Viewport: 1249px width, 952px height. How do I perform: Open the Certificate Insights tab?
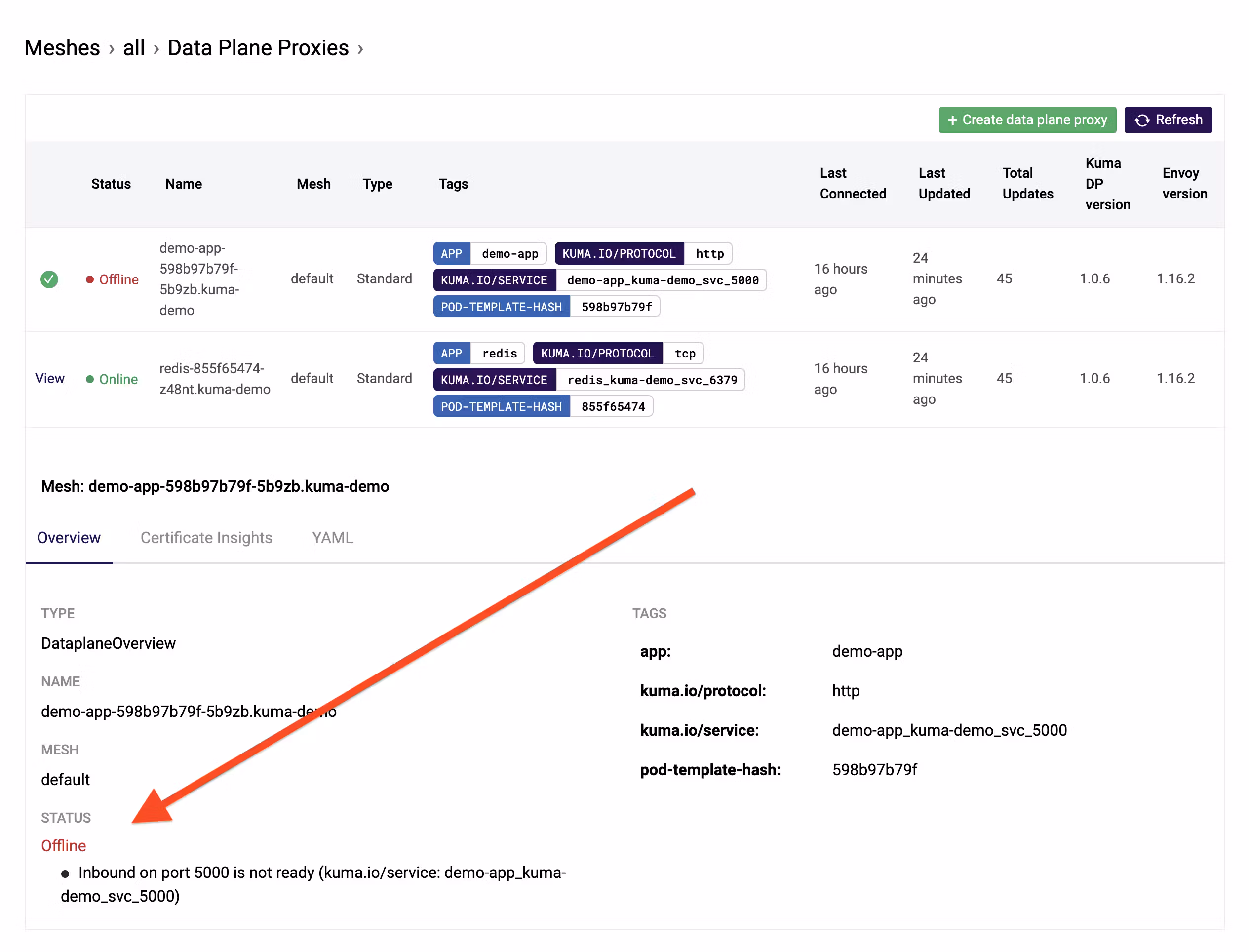tap(206, 538)
